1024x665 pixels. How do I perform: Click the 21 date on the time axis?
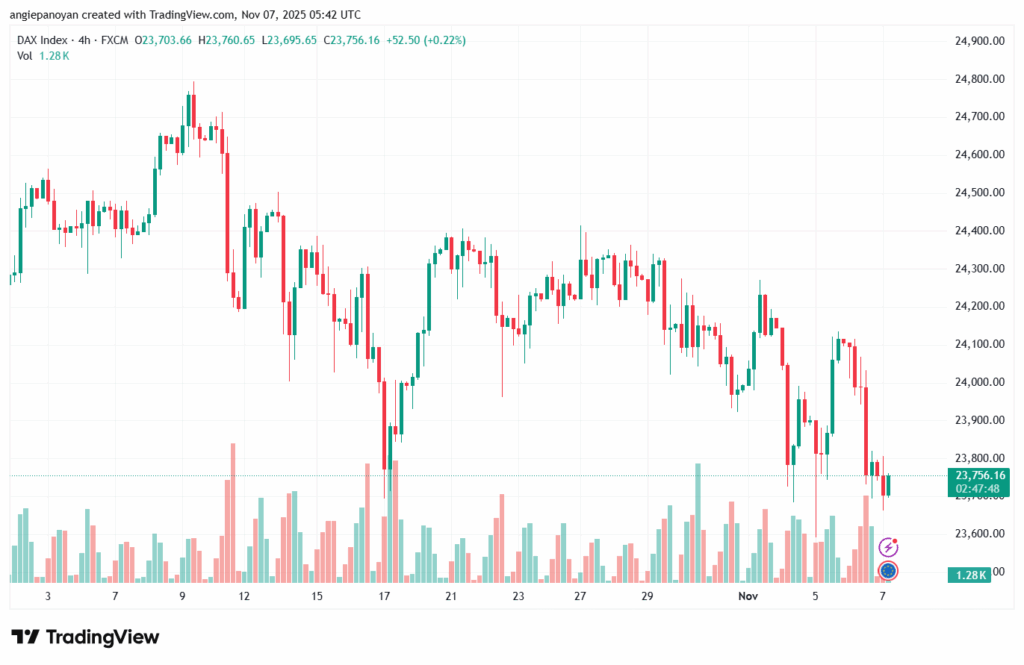pyautogui.click(x=451, y=596)
